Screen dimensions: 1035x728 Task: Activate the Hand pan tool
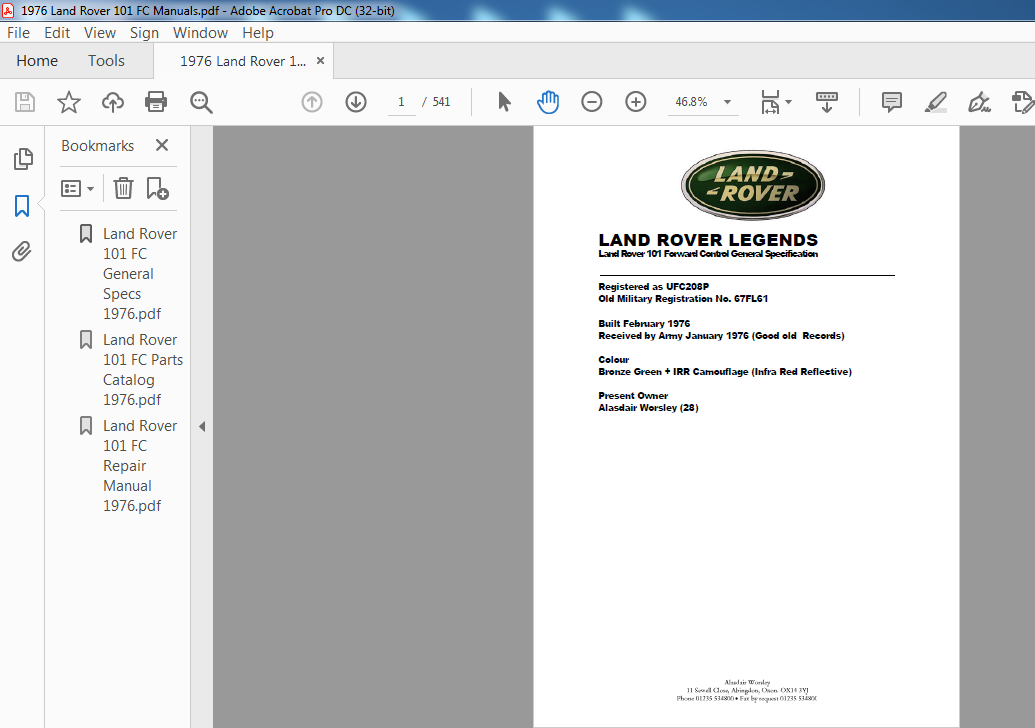(x=548, y=102)
